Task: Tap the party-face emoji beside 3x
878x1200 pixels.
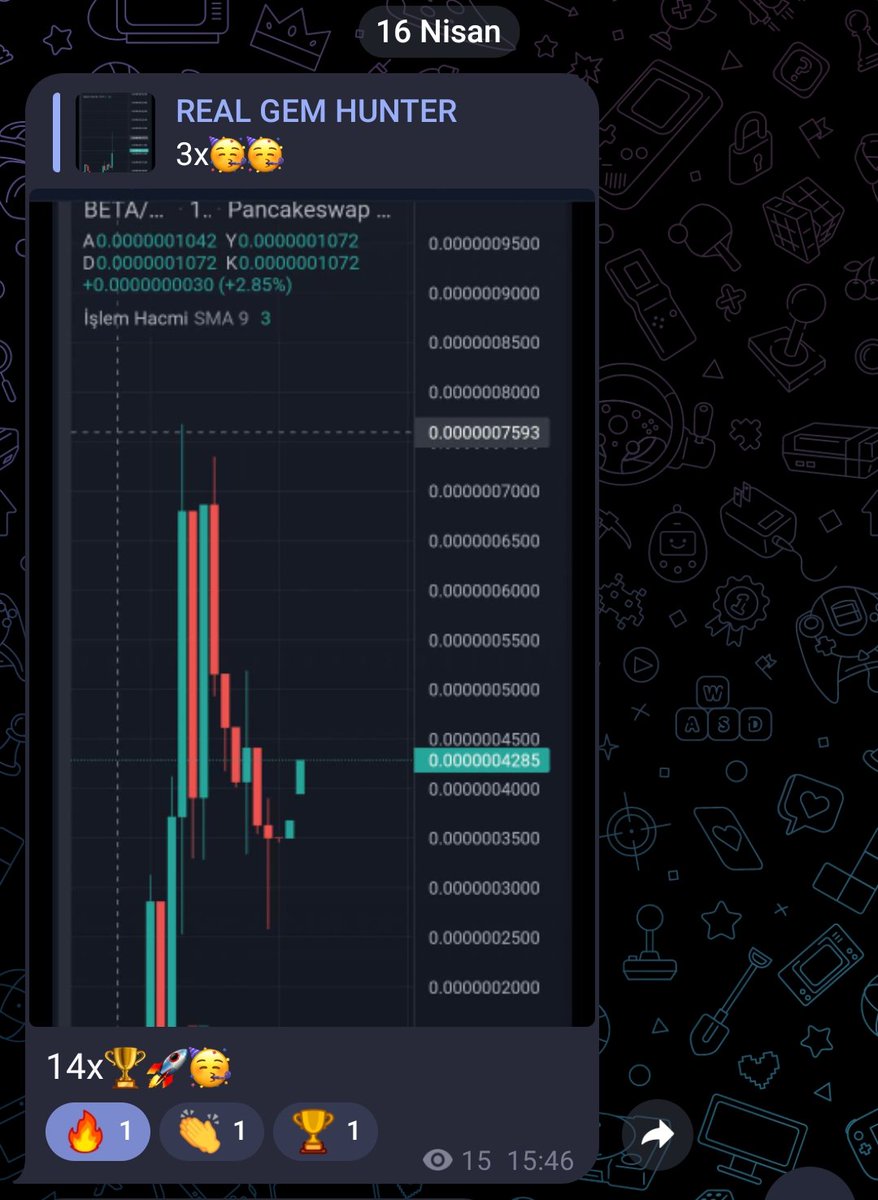Action: point(227,155)
